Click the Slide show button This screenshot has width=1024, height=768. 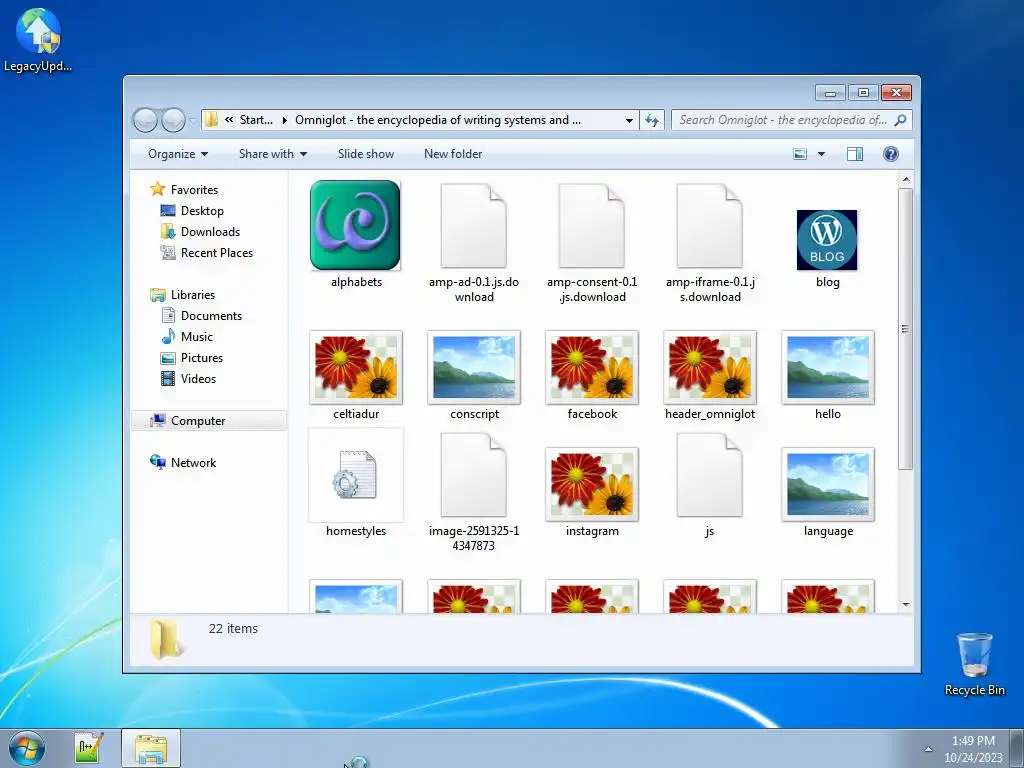(x=366, y=154)
